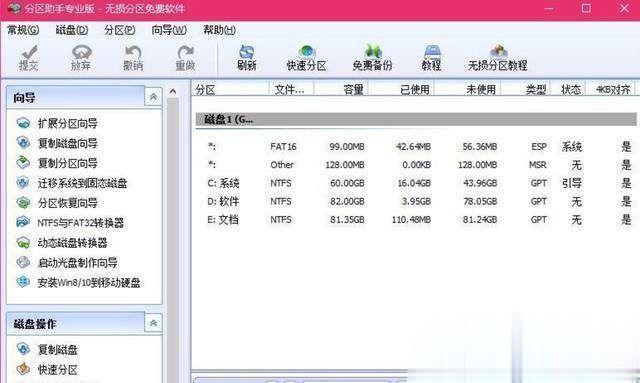The image size is (640, 383).
Task: Open 安装Win8/10到移动硬盘 text link
Action: pyautogui.click(x=89, y=282)
